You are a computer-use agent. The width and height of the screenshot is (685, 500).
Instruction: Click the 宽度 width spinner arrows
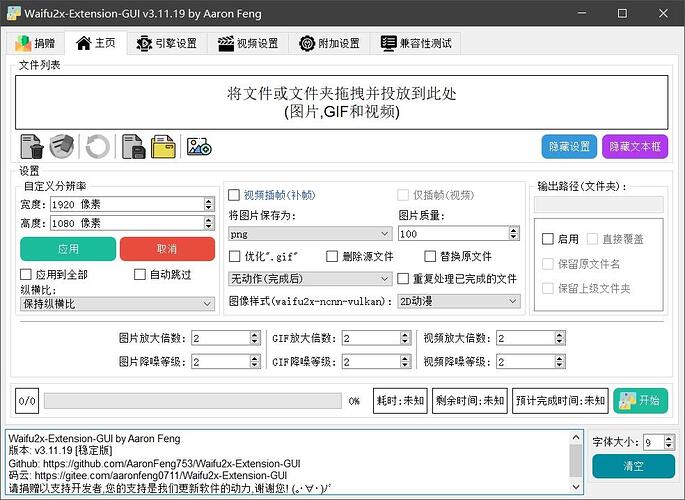pos(209,204)
